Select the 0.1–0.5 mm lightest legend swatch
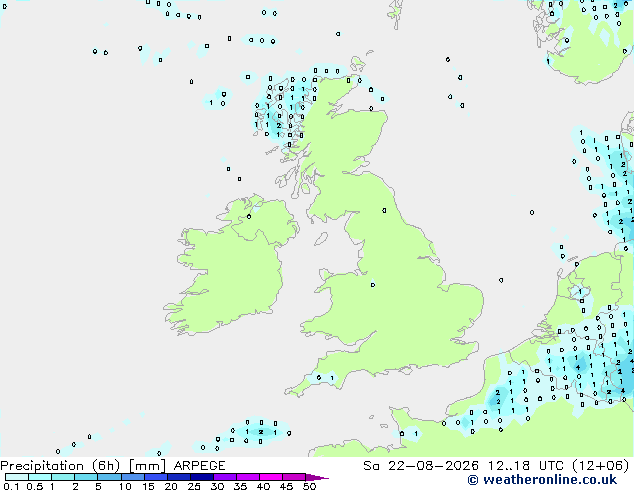The image size is (634, 490). click(x=17, y=477)
